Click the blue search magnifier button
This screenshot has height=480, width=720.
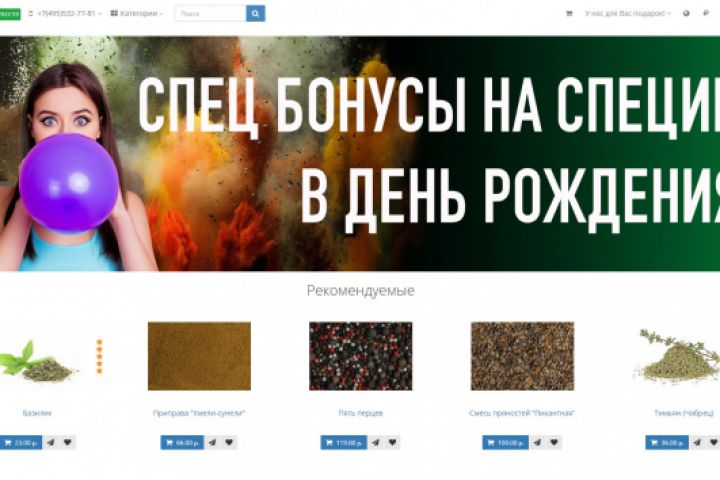pyautogui.click(x=255, y=14)
